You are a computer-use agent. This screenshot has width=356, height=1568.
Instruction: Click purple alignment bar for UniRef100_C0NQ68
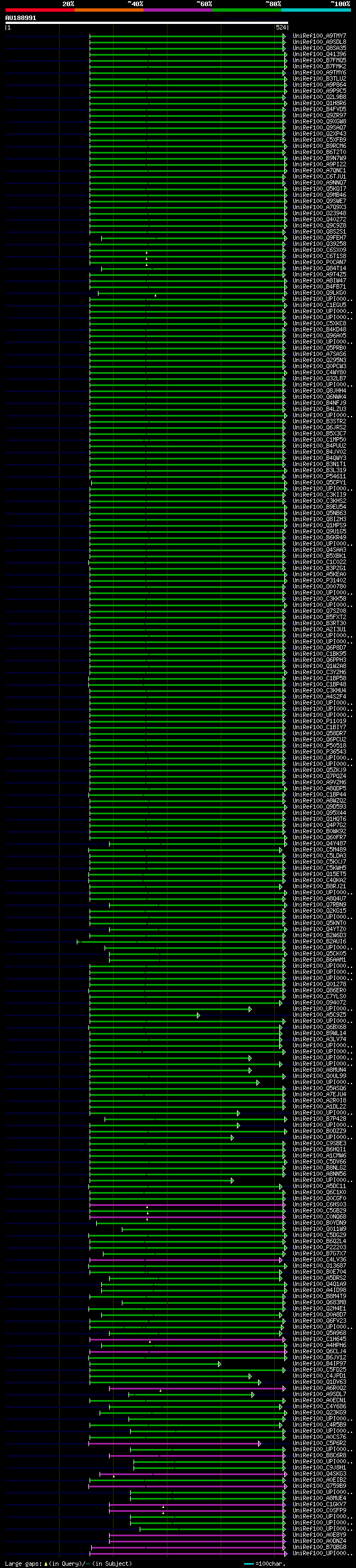click(x=187, y=1217)
